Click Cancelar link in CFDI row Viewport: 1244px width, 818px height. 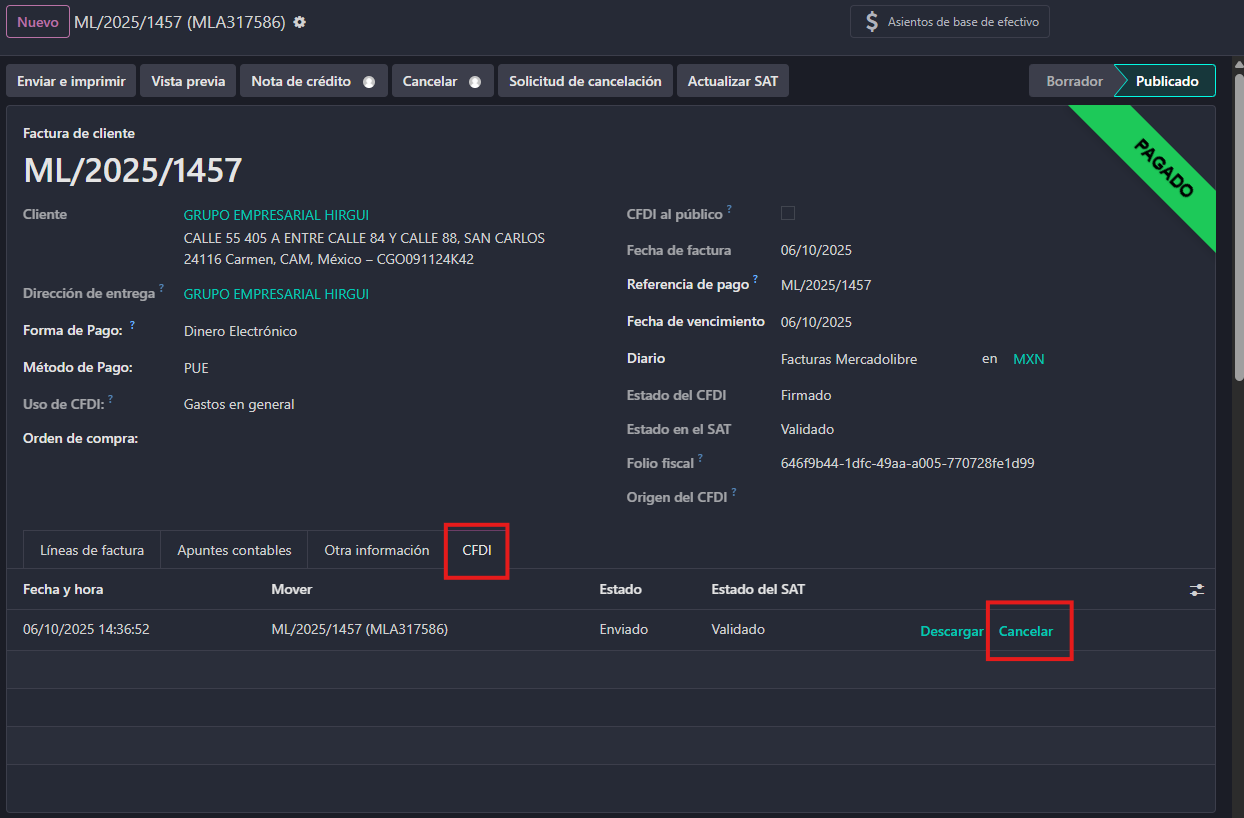[x=1025, y=631]
